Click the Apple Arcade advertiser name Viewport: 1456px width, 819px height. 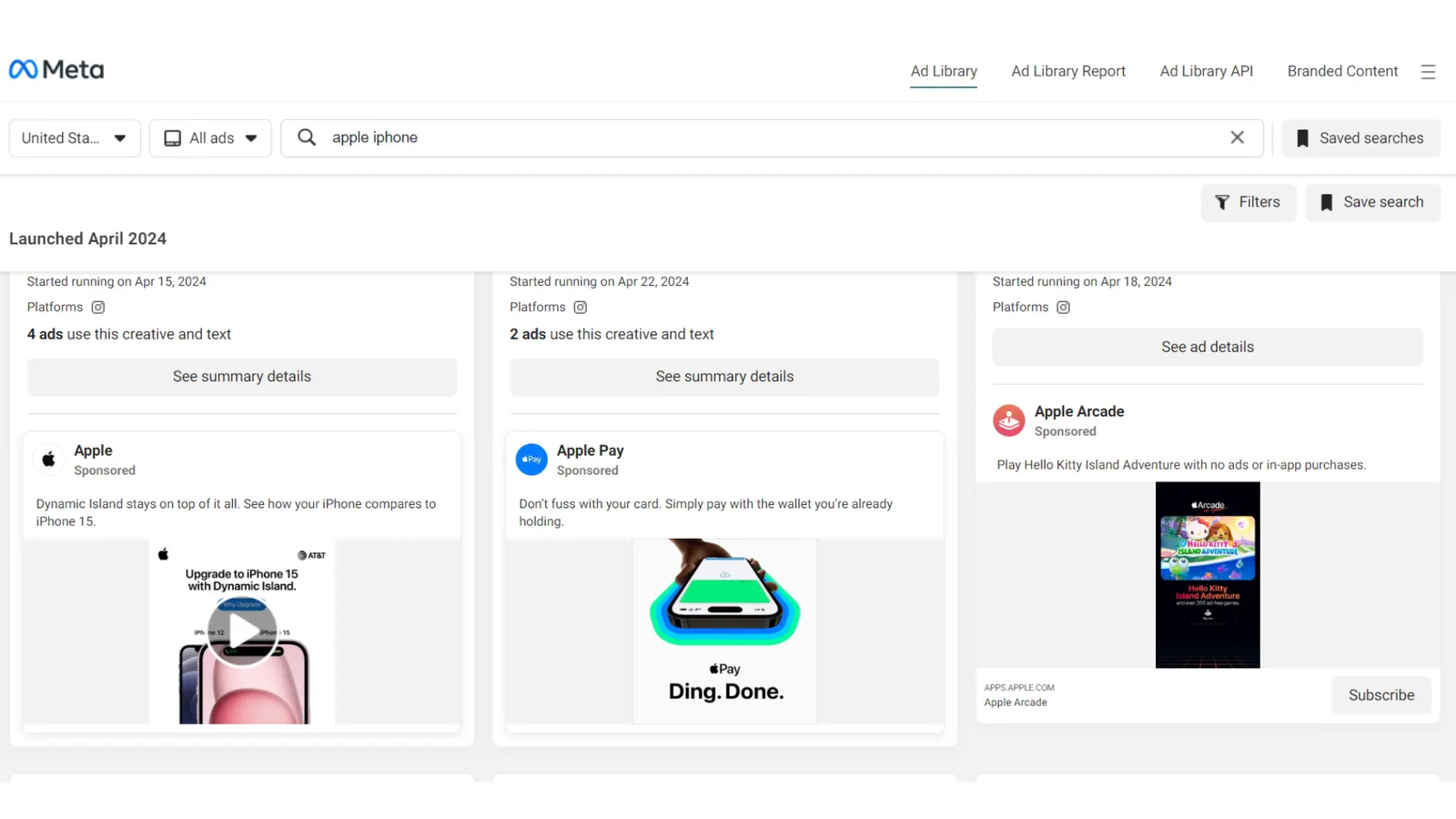(x=1079, y=411)
